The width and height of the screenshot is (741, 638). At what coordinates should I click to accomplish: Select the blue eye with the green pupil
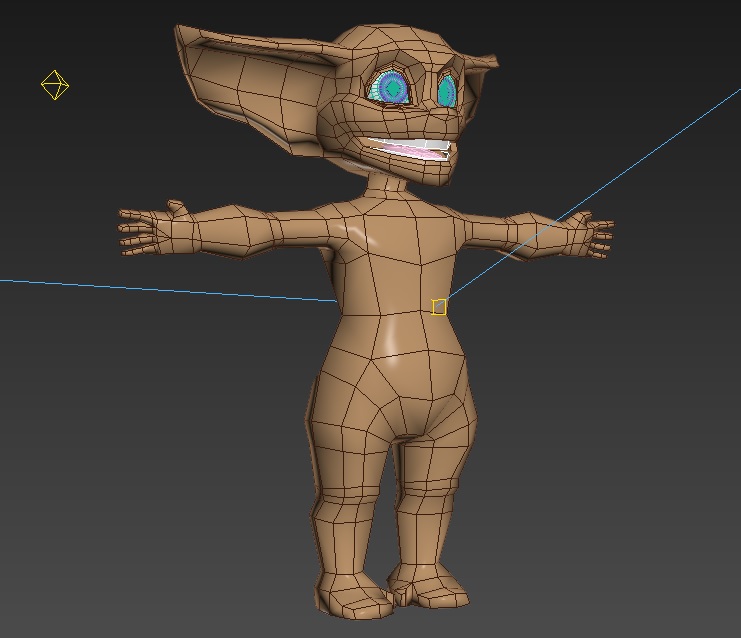[x=391, y=89]
